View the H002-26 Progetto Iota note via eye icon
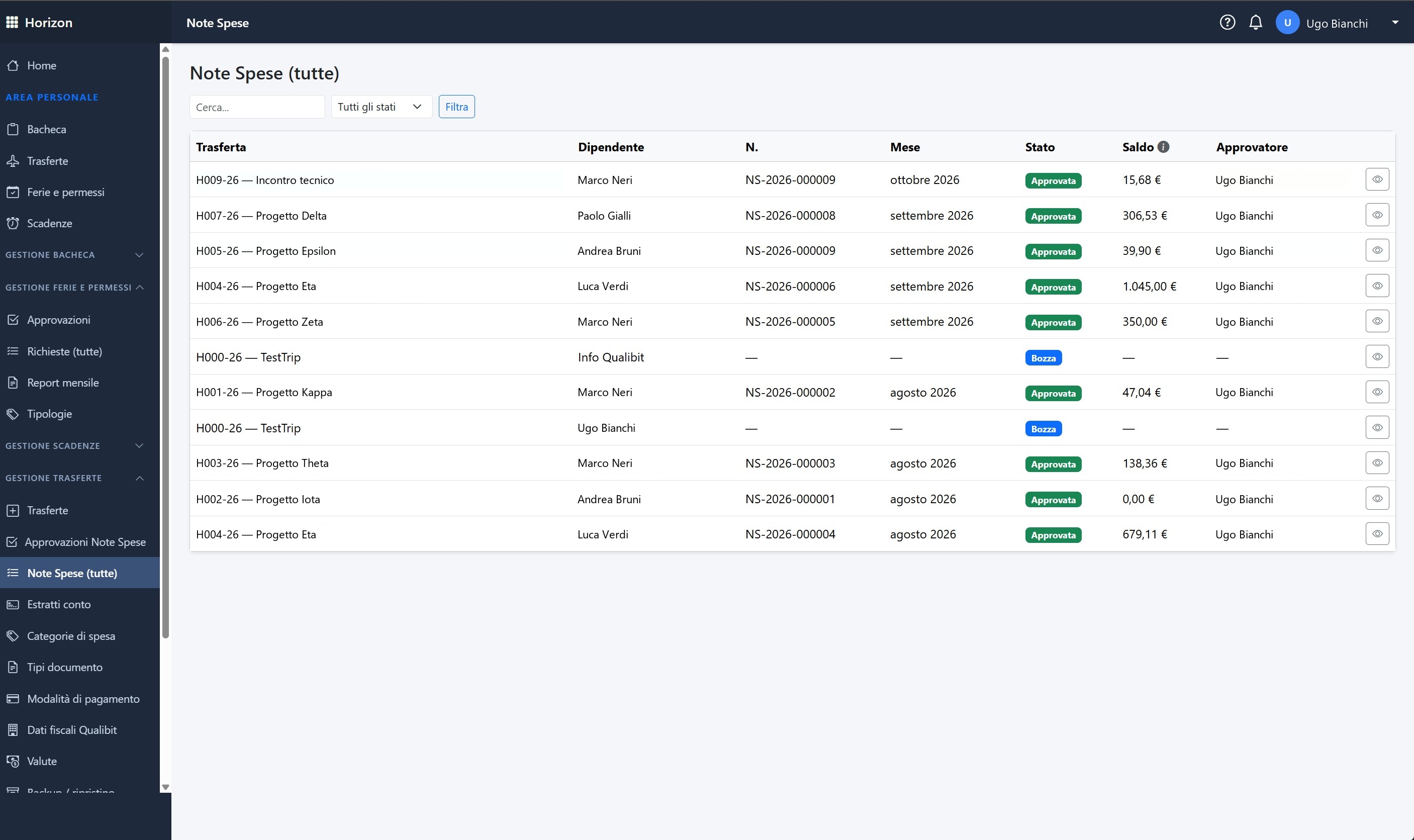This screenshot has height=840, width=1414. [1377, 498]
